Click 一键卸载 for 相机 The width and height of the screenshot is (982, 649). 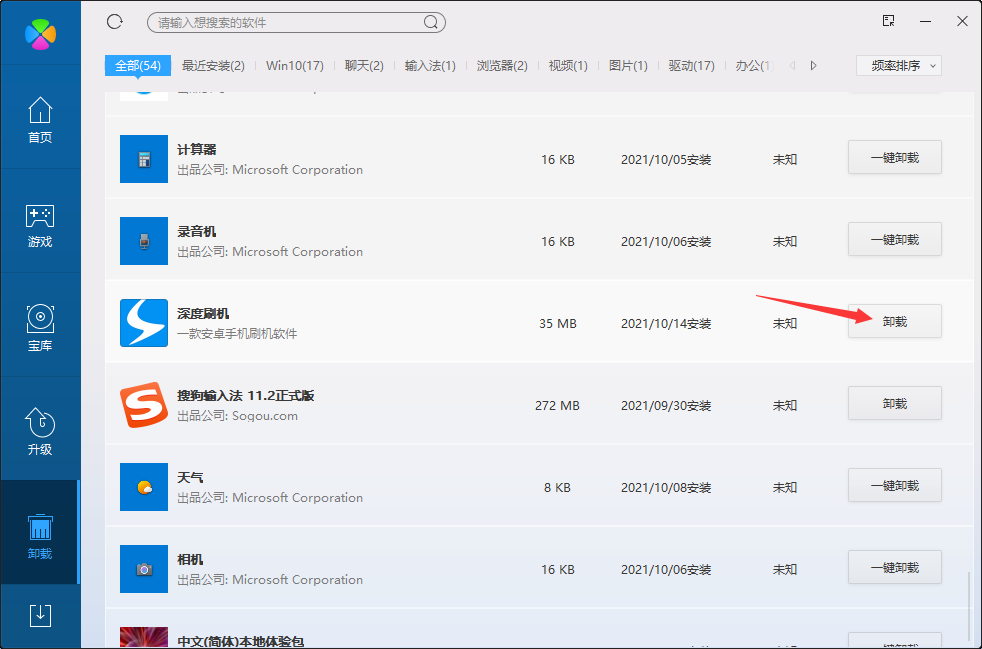point(895,568)
